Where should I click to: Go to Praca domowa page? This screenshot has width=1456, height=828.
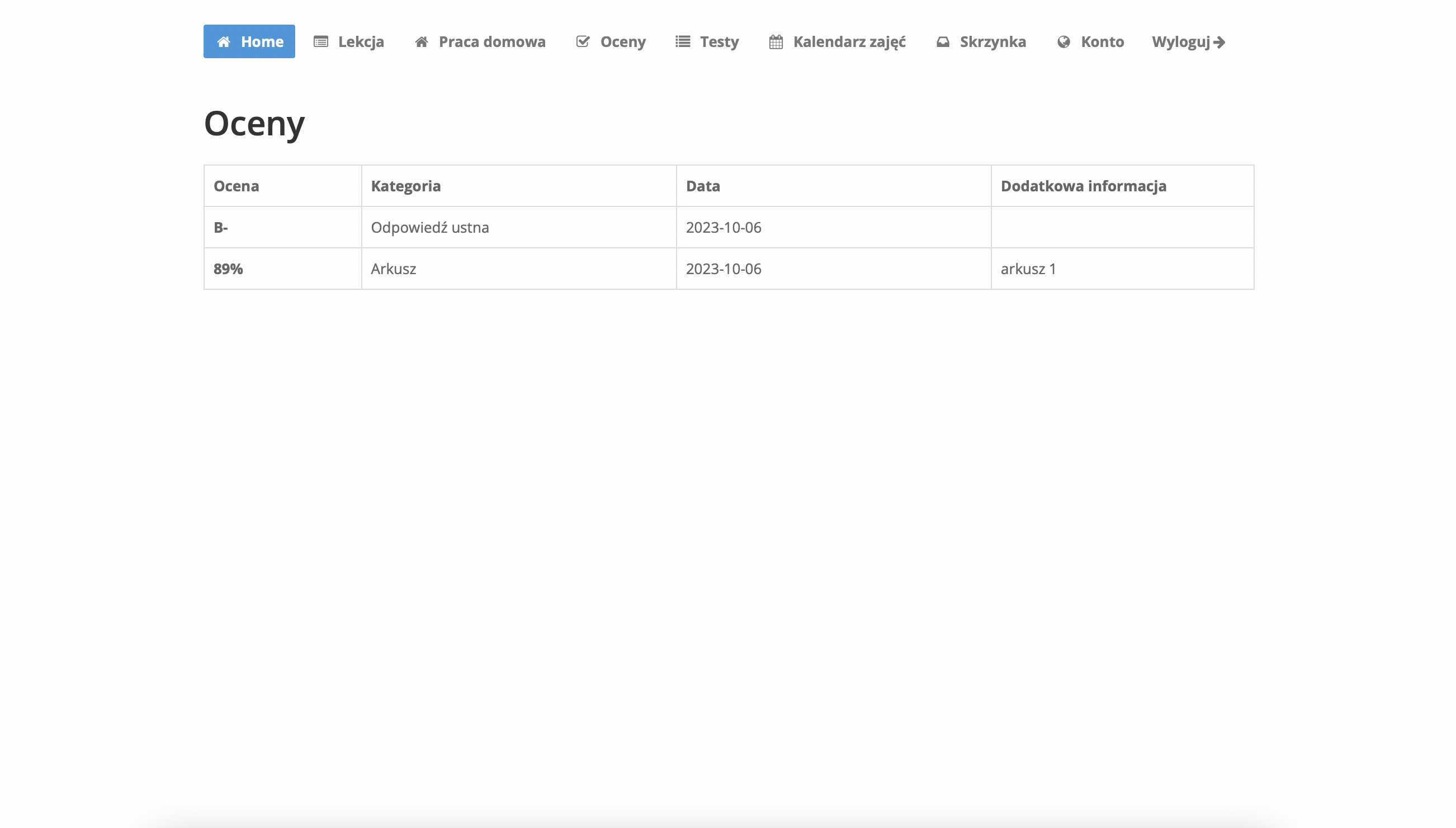point(491,41)
